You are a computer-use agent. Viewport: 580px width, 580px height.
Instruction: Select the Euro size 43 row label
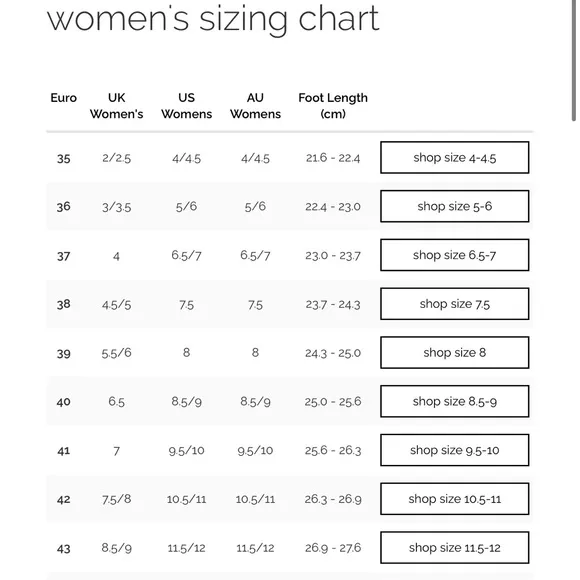pos(64,549)
